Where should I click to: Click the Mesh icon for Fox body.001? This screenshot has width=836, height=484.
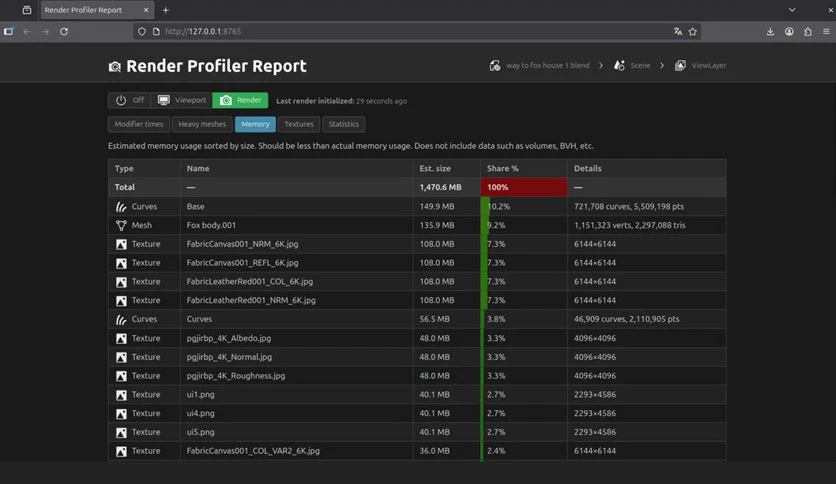click(122, 225)
